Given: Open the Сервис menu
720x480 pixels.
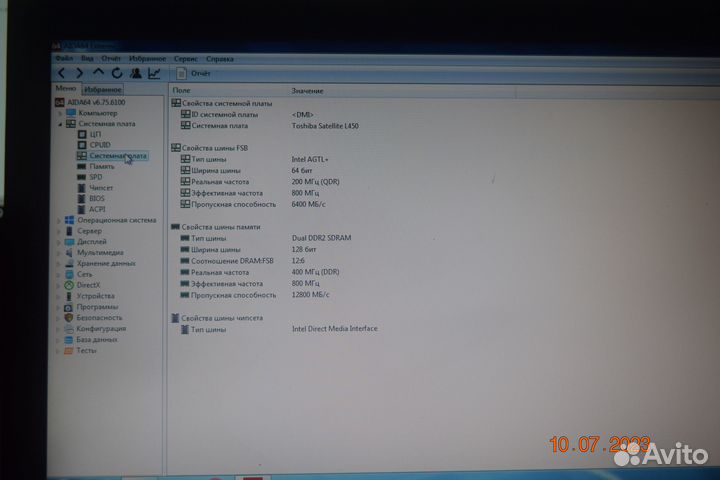Looking at the screenshot, I should (186, 59).
